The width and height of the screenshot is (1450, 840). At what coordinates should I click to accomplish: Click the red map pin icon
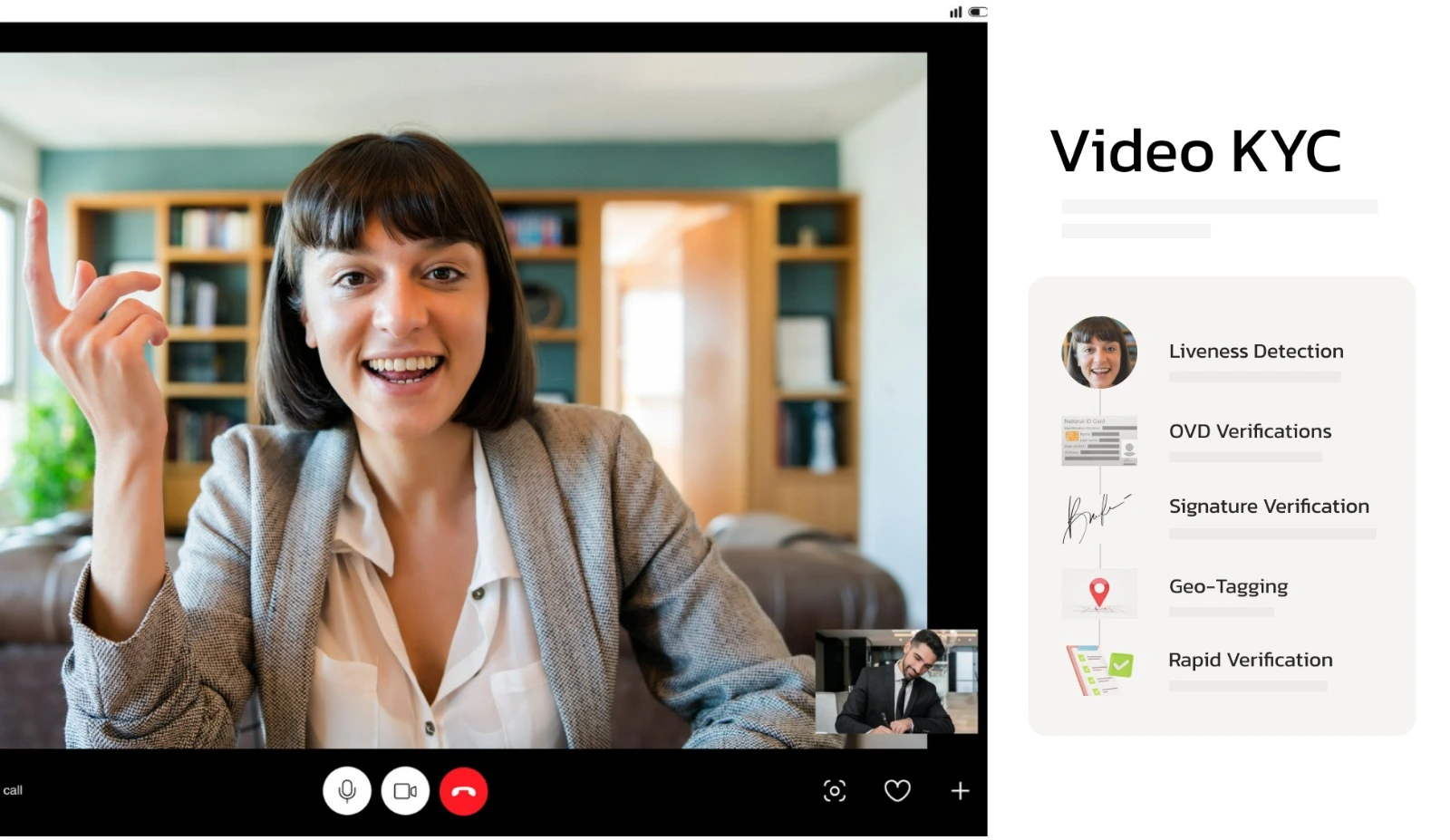tap(1098, 593)
